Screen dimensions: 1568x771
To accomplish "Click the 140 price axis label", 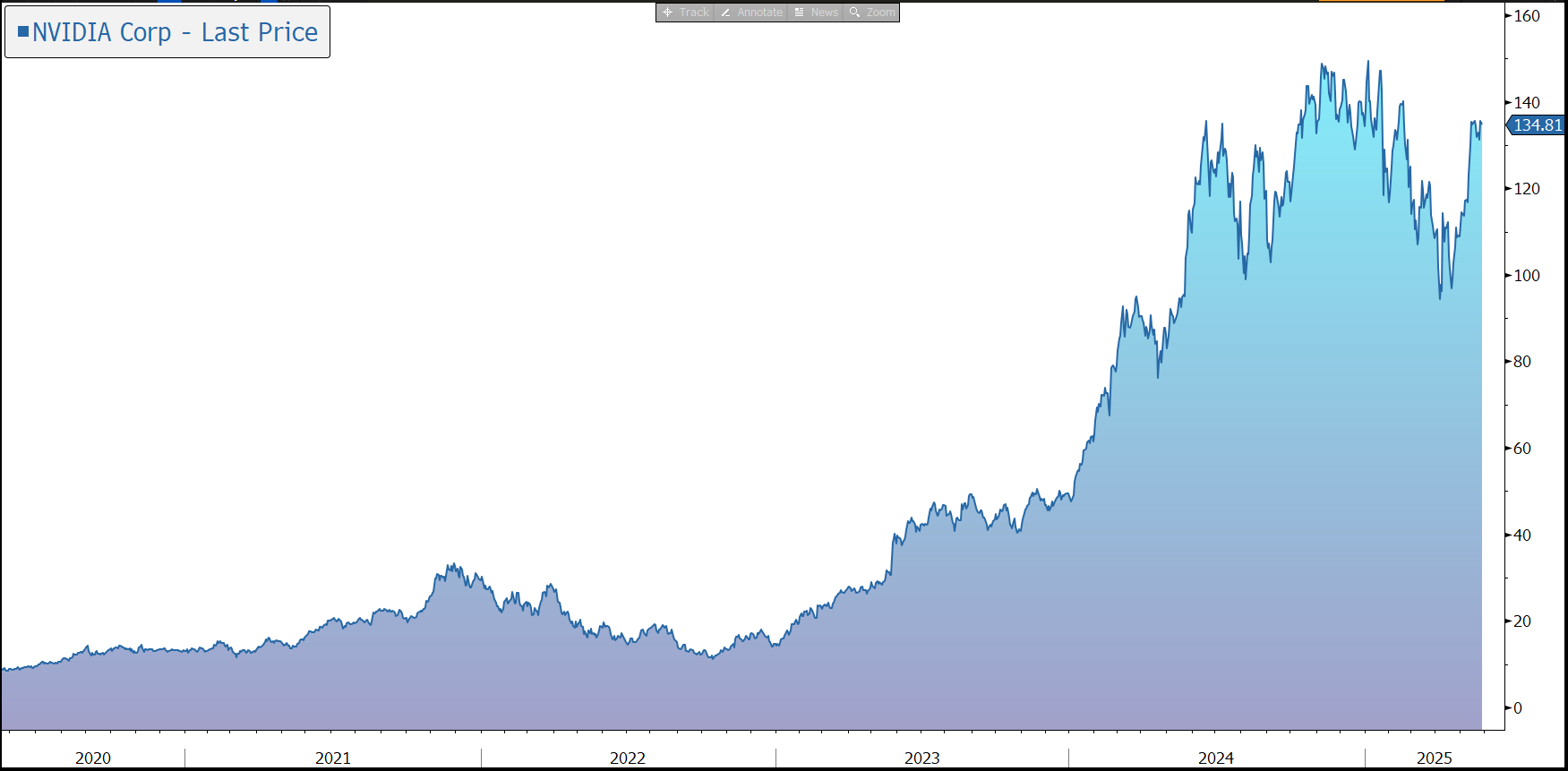I will 1527,103.
